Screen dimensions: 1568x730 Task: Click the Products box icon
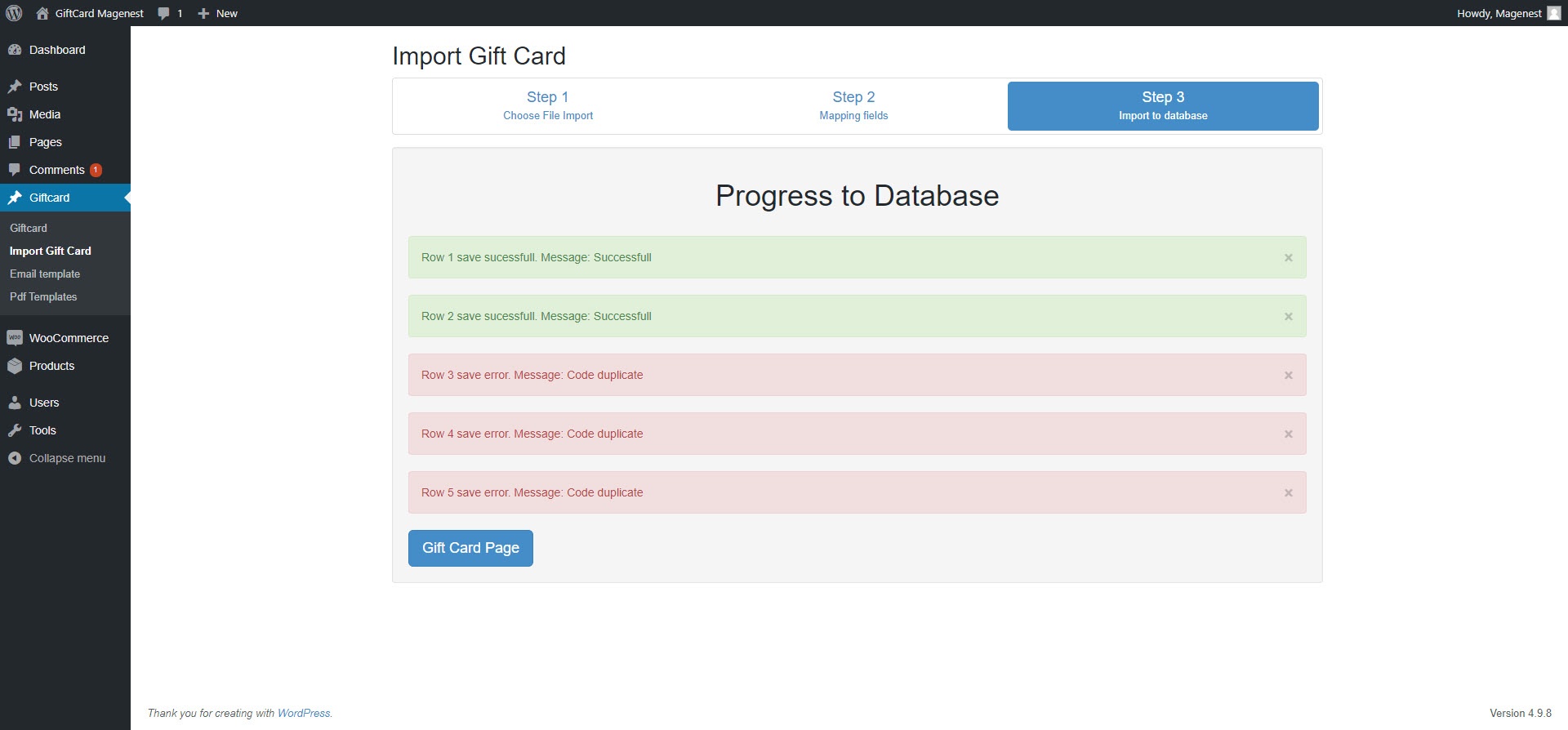coord(15,366)
